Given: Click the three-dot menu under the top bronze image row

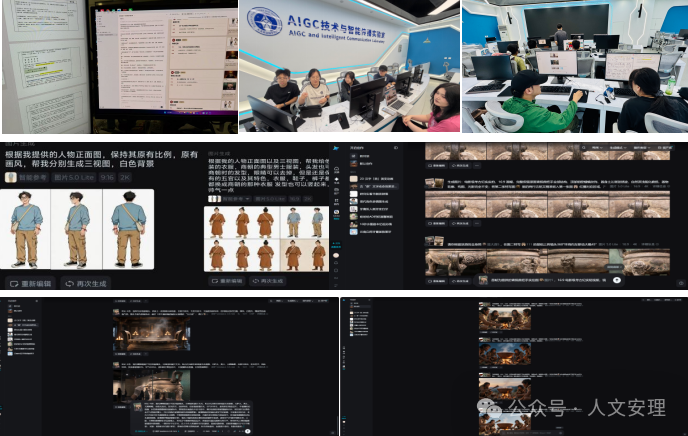Looking at the screenshot, I should (477, 166).
